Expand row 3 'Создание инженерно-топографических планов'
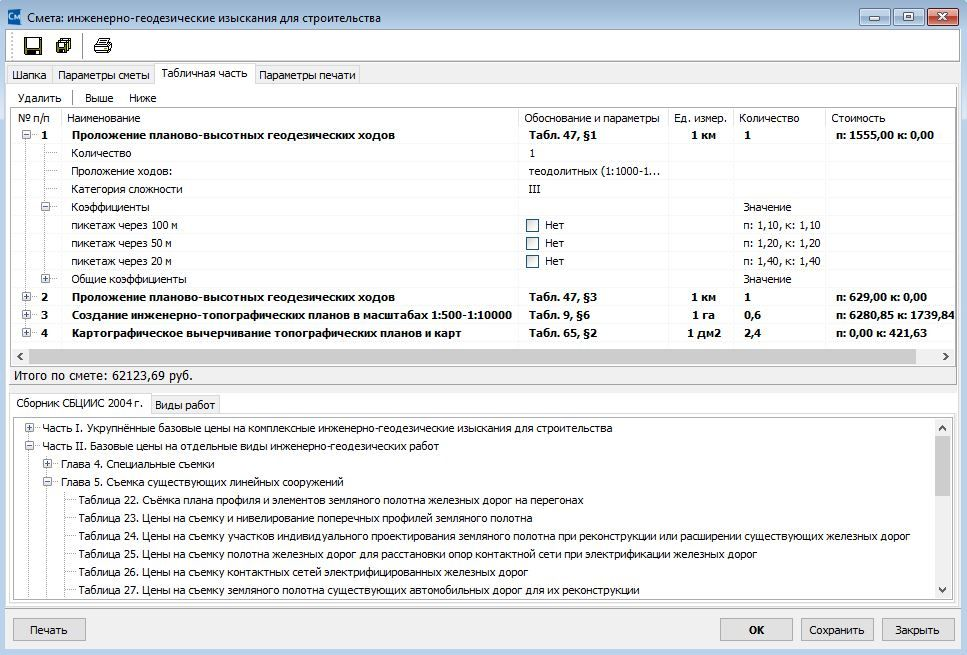 point(27,315)
